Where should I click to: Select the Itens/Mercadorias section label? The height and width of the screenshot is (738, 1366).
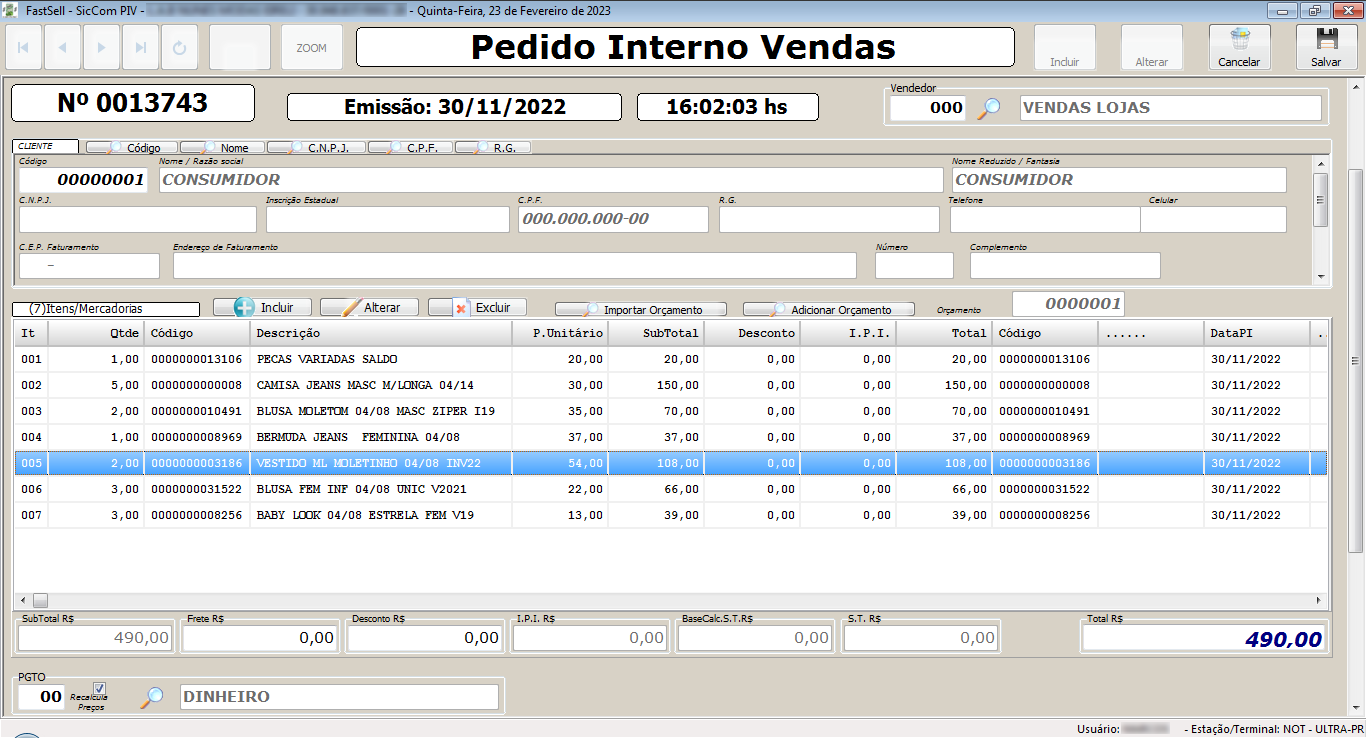point(105,308)
